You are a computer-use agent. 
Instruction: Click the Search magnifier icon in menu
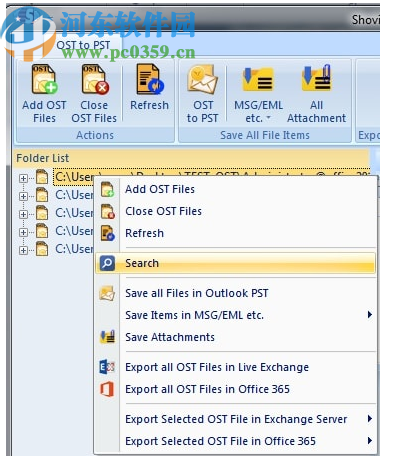[x=107, y=263]
